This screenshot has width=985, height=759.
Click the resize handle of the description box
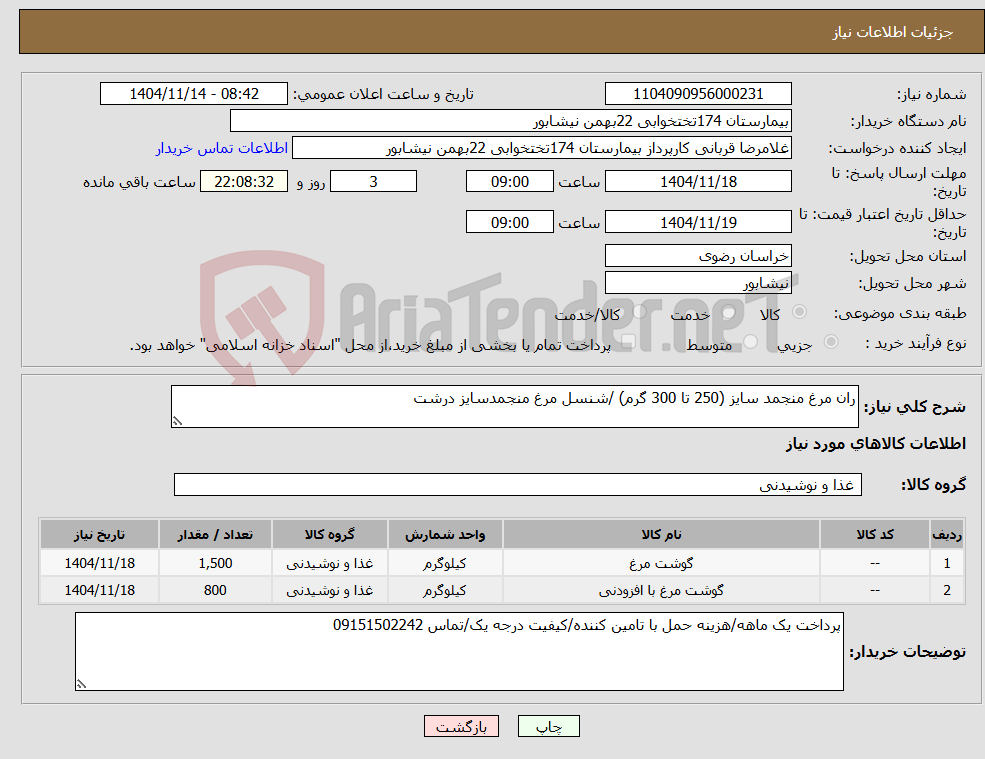(177, 422)
